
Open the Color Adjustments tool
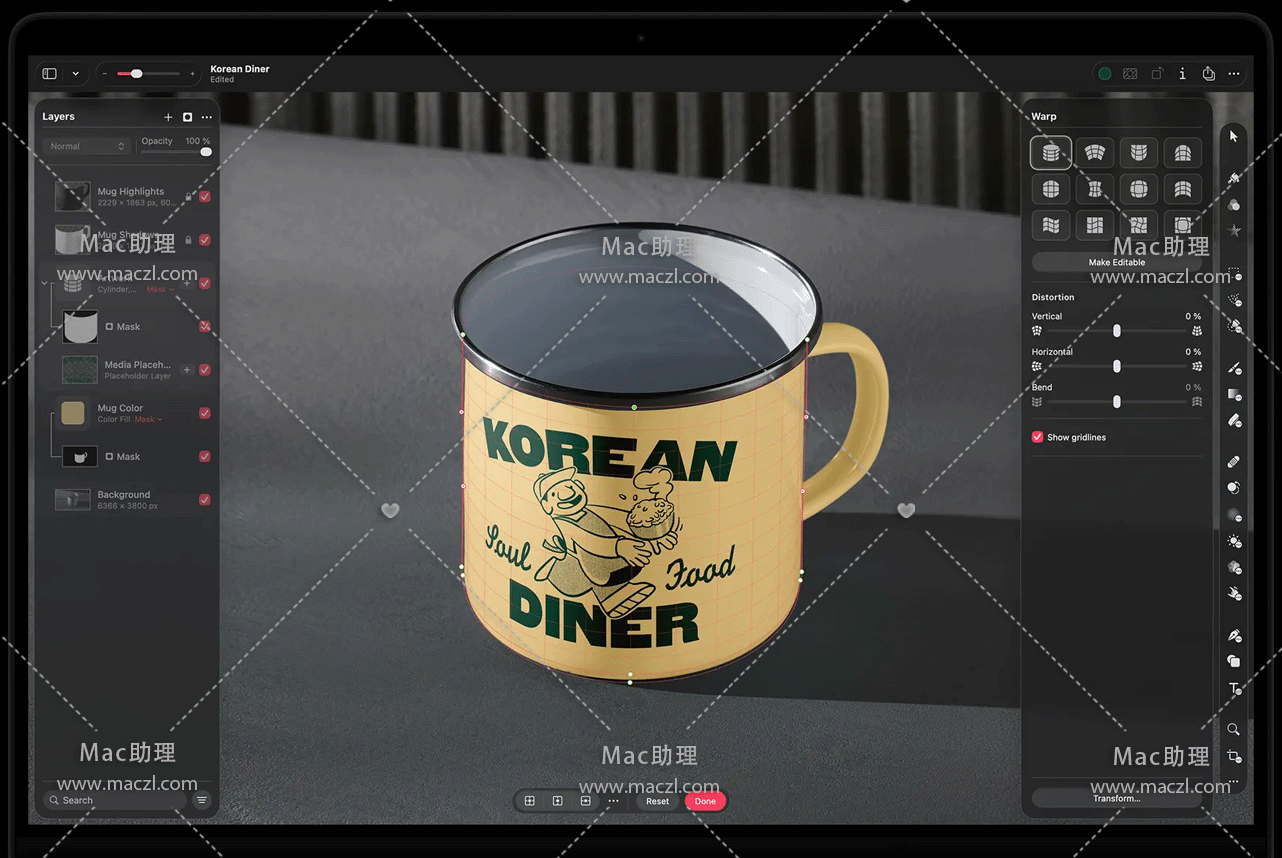pos(1234,204)
